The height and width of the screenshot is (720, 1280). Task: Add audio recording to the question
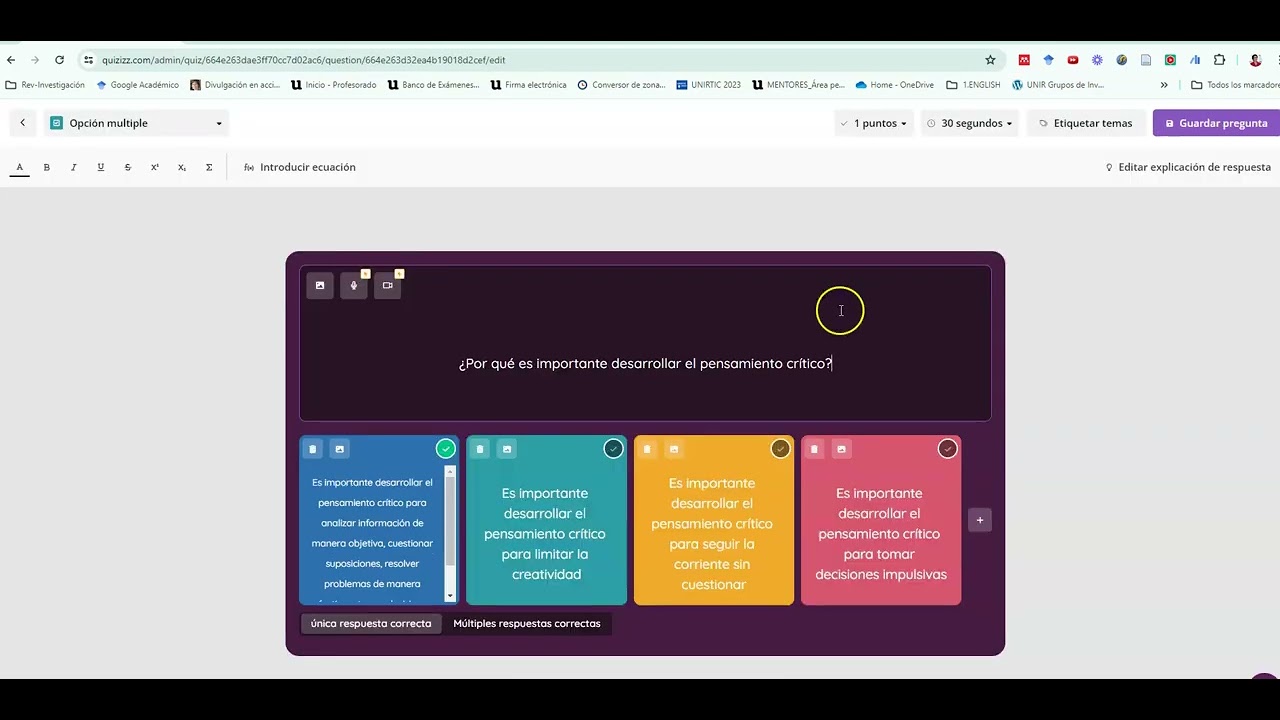point(353,285)
